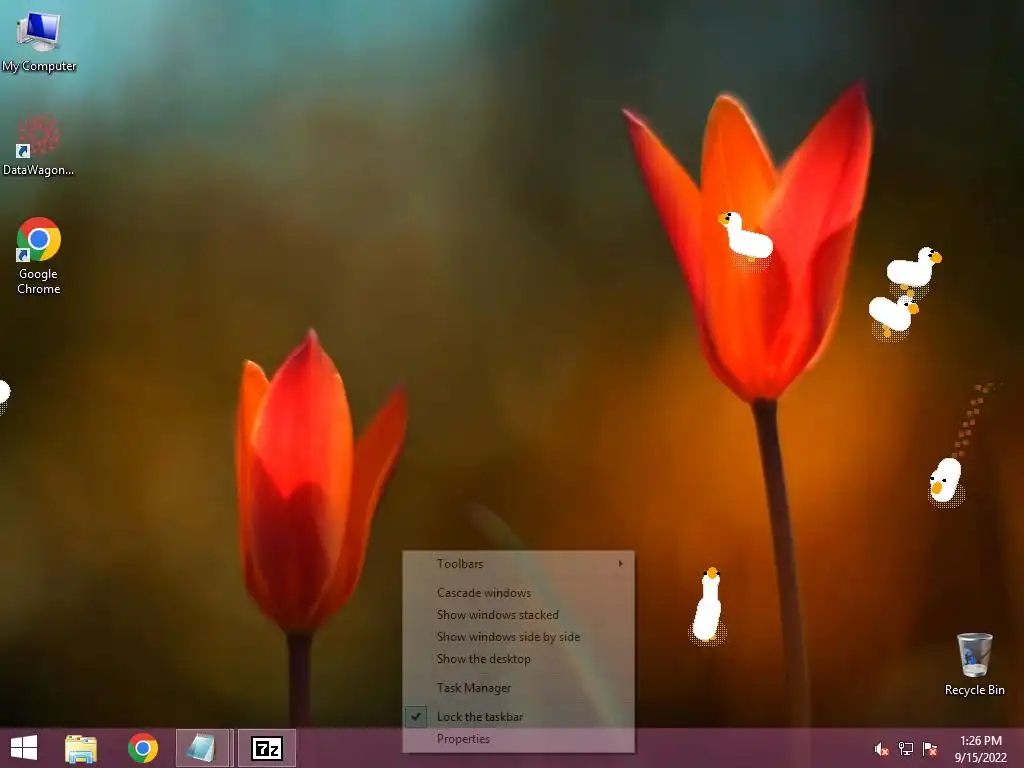Viewport: 1024px width, 768px height.
Task: Toggle Lock the taskbar option
Action: pos(519,717)
